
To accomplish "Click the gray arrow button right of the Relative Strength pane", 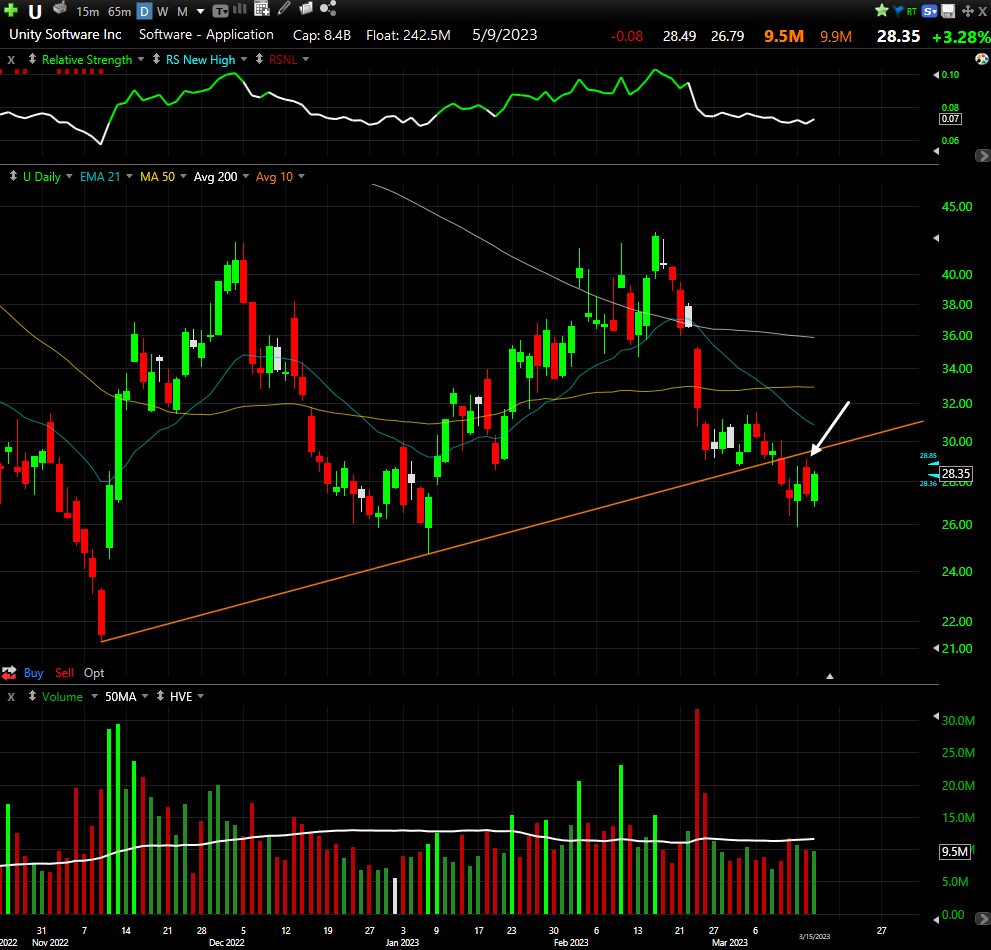I will (x=983, y=155).
